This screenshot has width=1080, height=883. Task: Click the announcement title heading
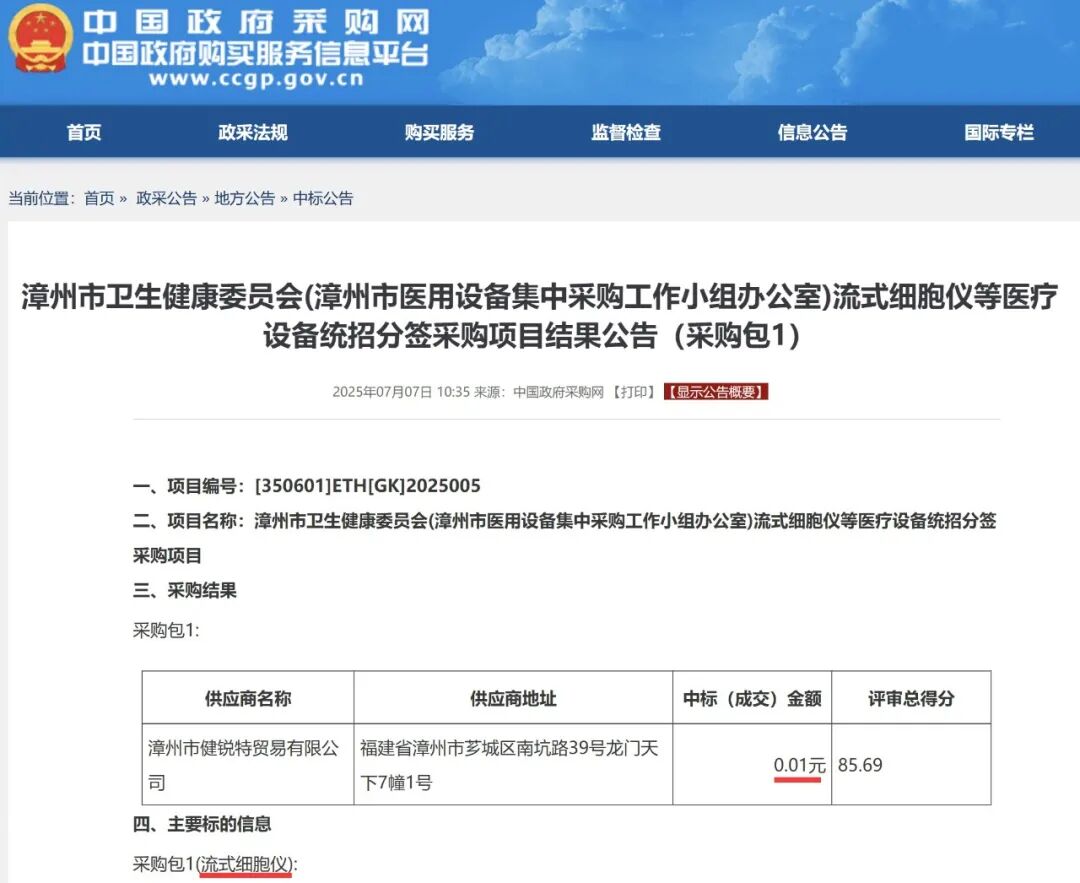[540, 315]
